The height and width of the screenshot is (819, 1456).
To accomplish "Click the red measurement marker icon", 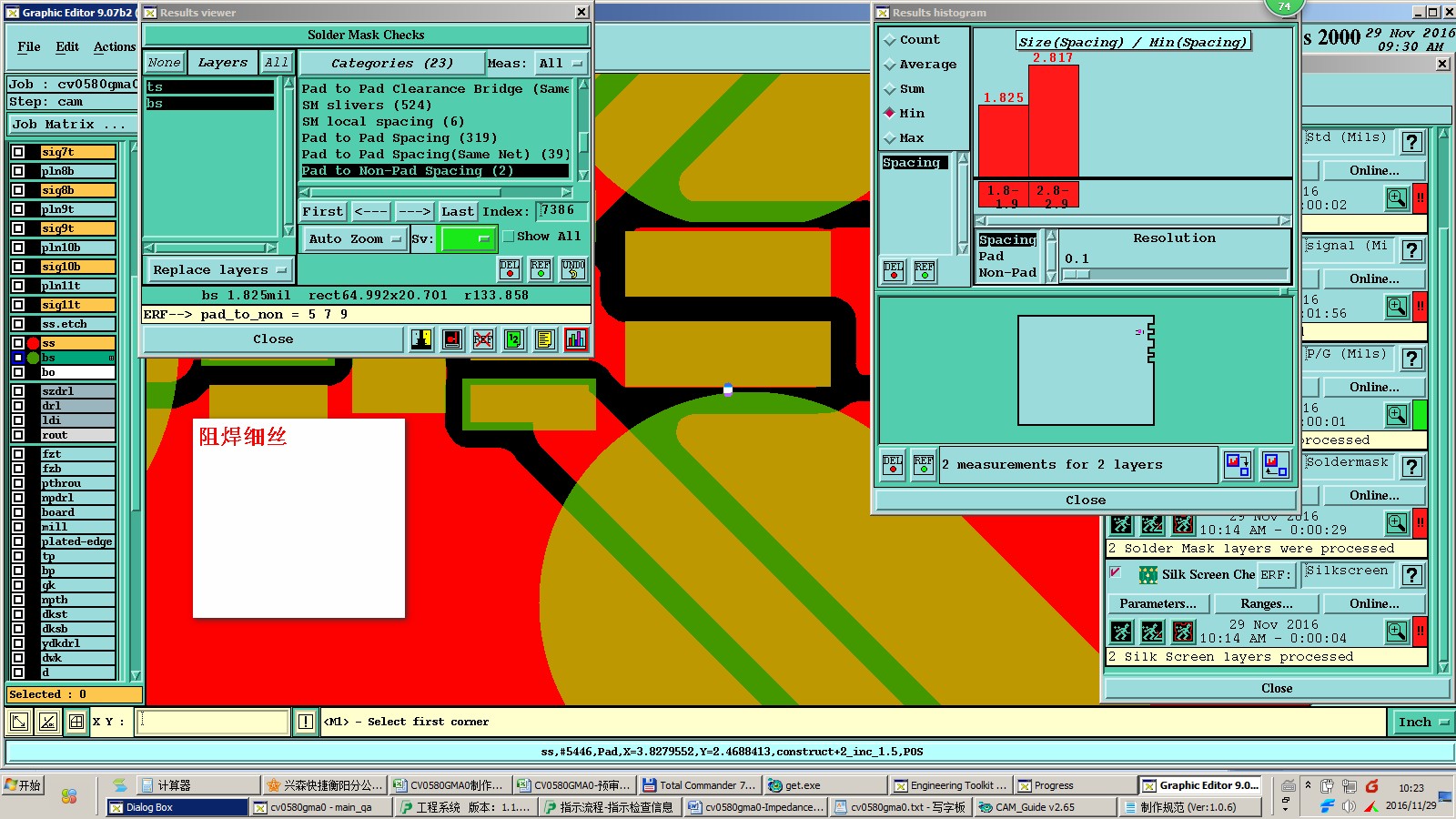I will point(452,339).
